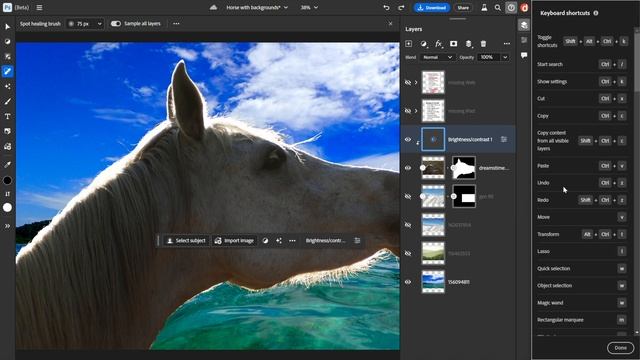Expand the extra tools chevron in toolbar
Image resolution: width=640 pixels, height=360 pixels.
(7, 226)
